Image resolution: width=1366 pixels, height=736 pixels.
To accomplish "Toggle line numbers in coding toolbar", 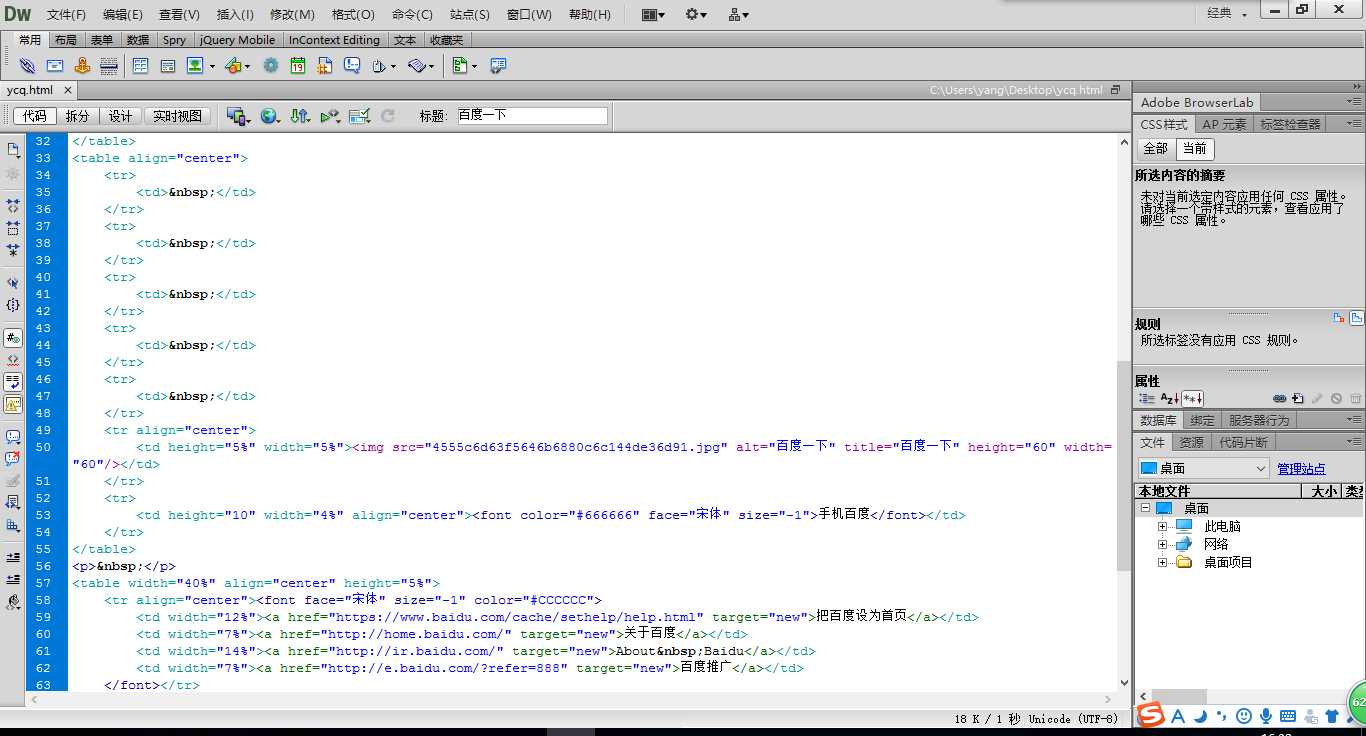I will point(13,338).
